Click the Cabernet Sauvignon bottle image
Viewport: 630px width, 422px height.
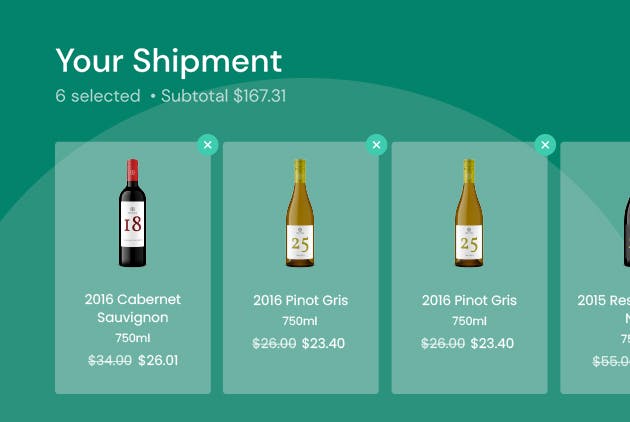pos(133,213)
